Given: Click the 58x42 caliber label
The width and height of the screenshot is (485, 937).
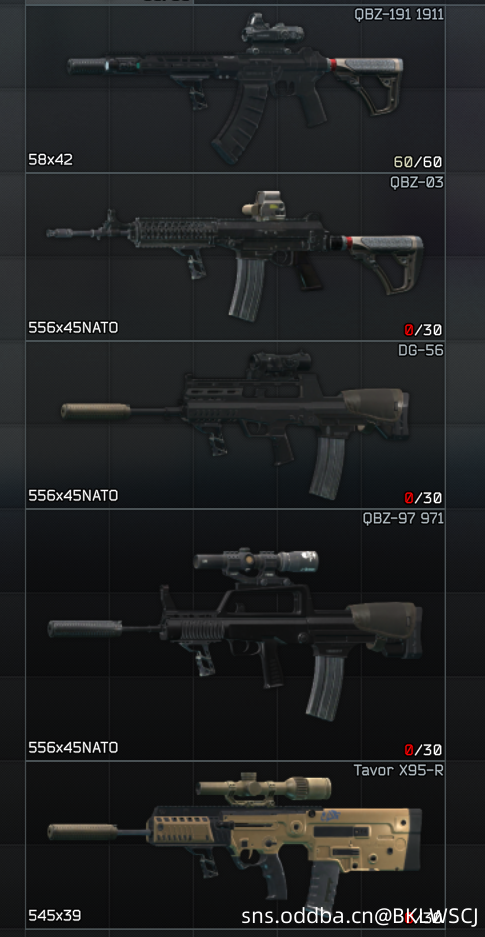Looking at the screenshot, I should click(x=51, y=160).
